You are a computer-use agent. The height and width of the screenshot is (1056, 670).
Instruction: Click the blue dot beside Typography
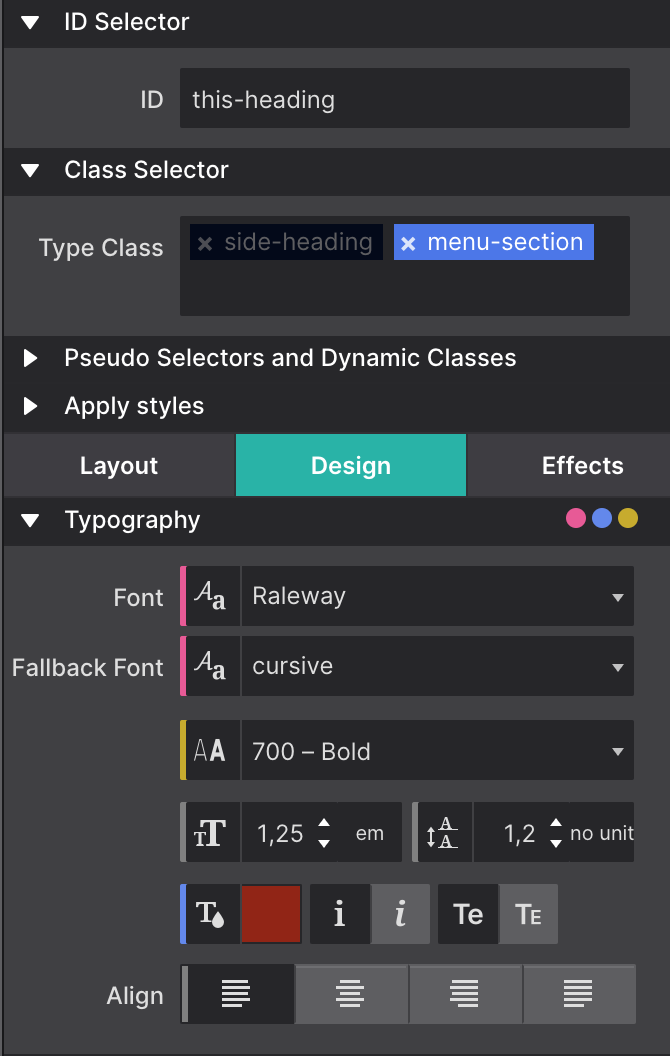[602, 518]
